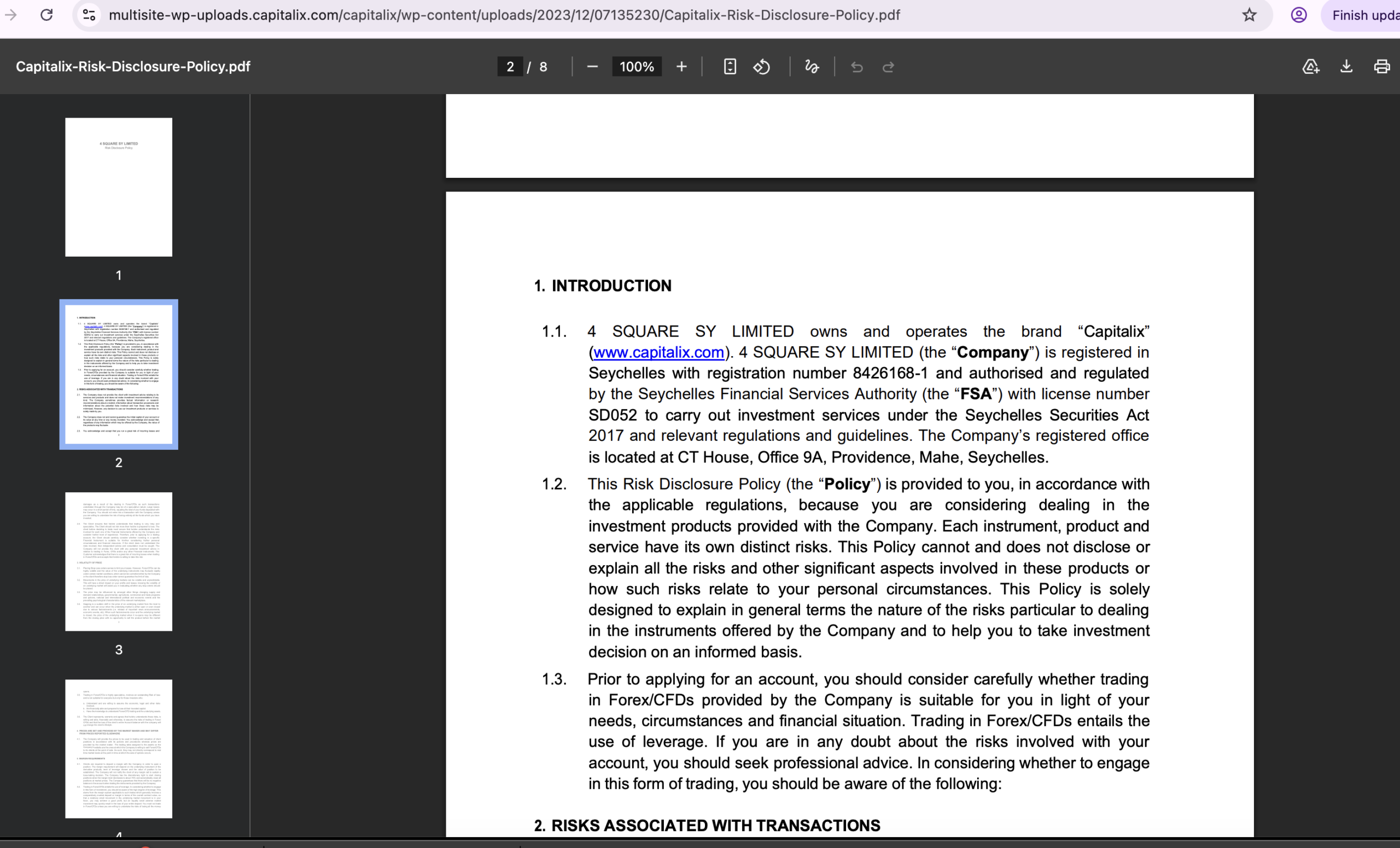Open site information icon in address bar
The height and width of the screenshot is (848, 1400).
(89, 15)
